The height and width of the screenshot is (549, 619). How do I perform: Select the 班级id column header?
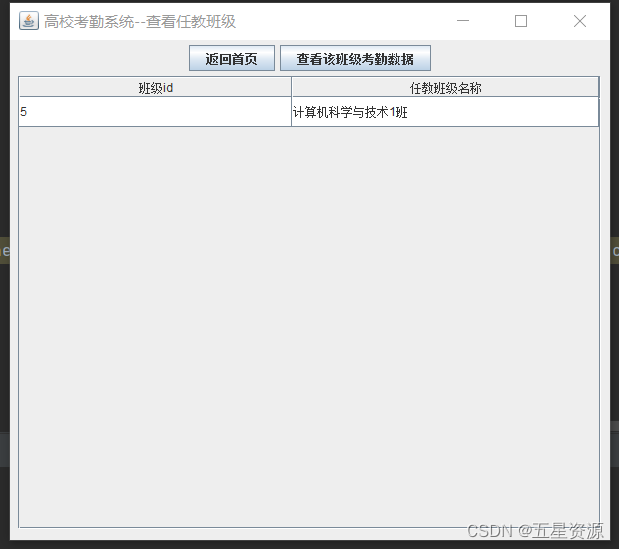coord(155,88)
